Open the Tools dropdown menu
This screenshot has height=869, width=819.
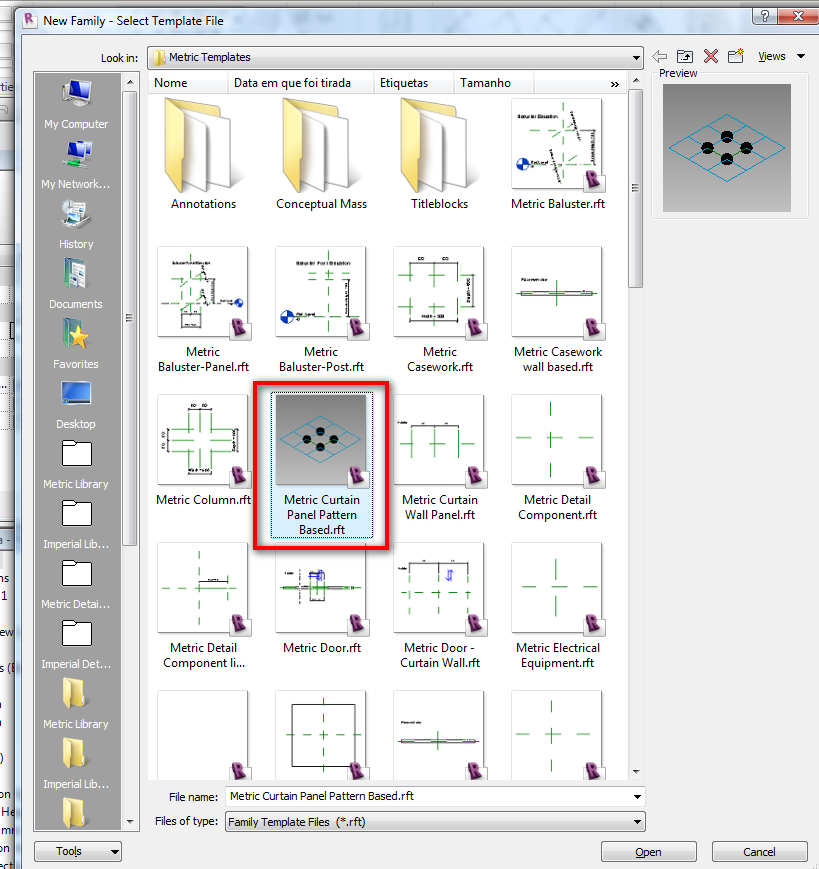tap(77, 852)
